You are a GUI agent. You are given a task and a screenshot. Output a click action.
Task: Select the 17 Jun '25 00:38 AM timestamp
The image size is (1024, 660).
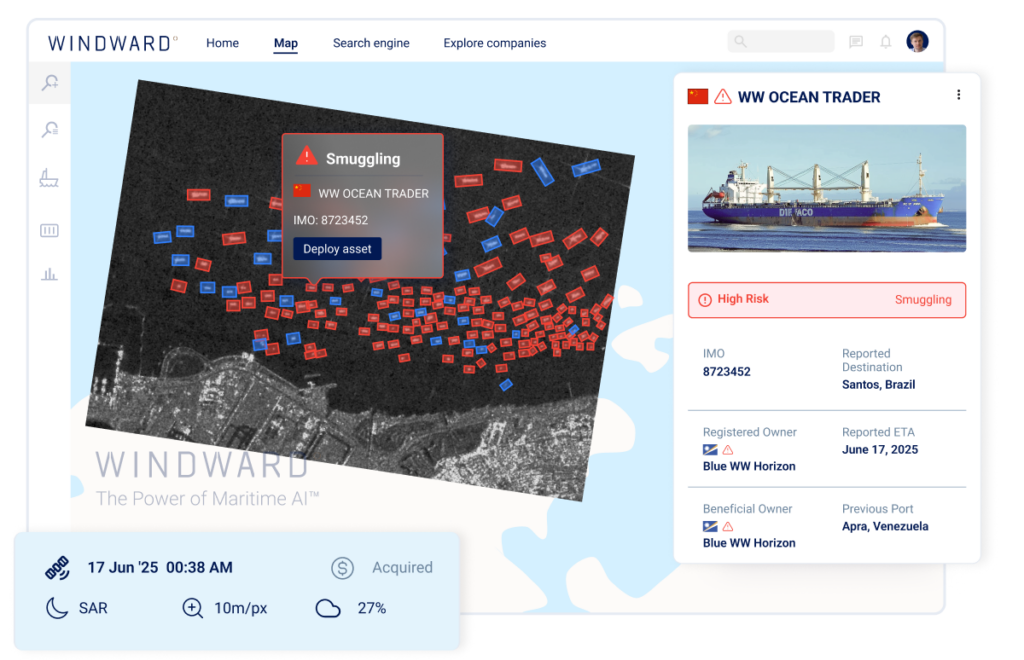pos(160,567)
